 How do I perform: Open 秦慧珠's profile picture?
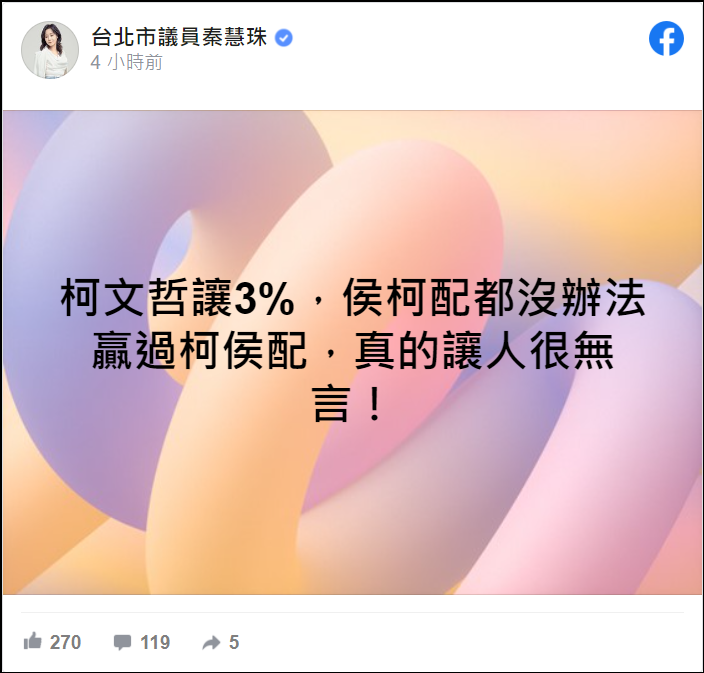50,50
